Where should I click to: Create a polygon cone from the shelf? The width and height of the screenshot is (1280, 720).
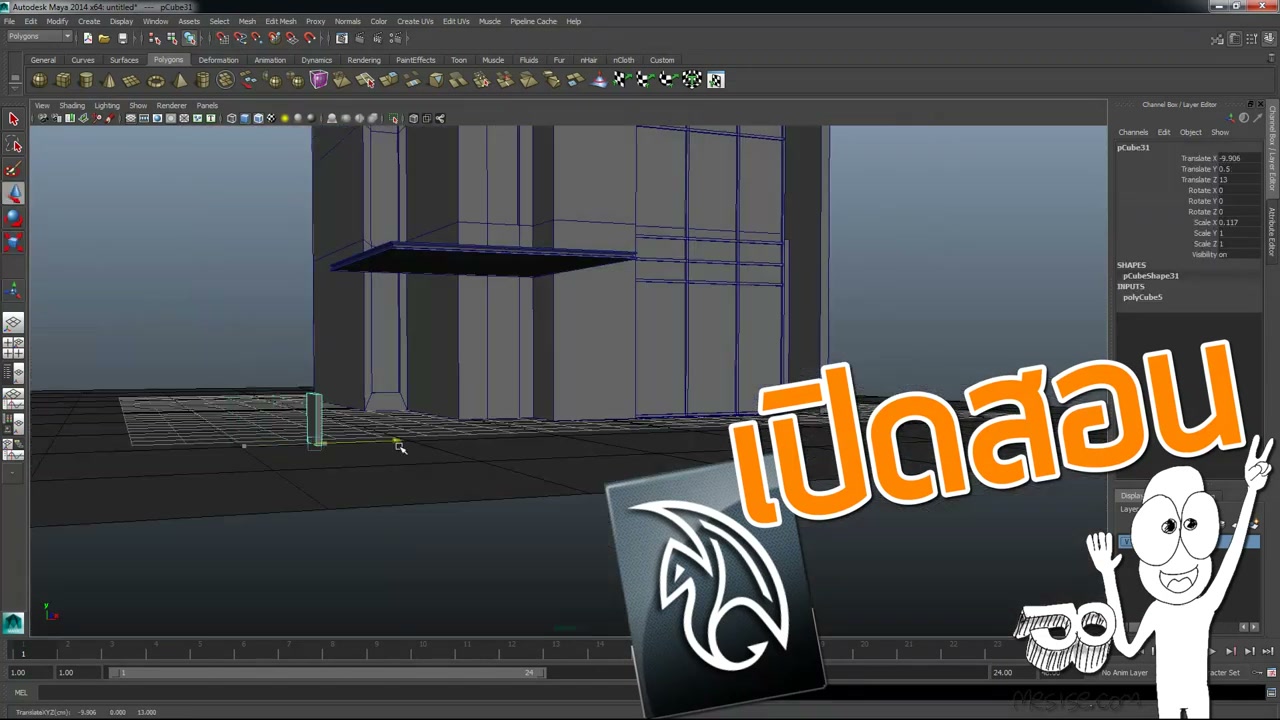[x=109, y=80]
